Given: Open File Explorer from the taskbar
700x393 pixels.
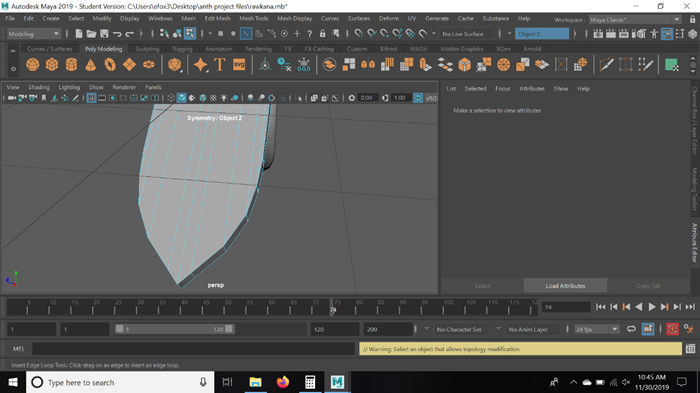Looking at the screenshot, I should click(255, 382).
